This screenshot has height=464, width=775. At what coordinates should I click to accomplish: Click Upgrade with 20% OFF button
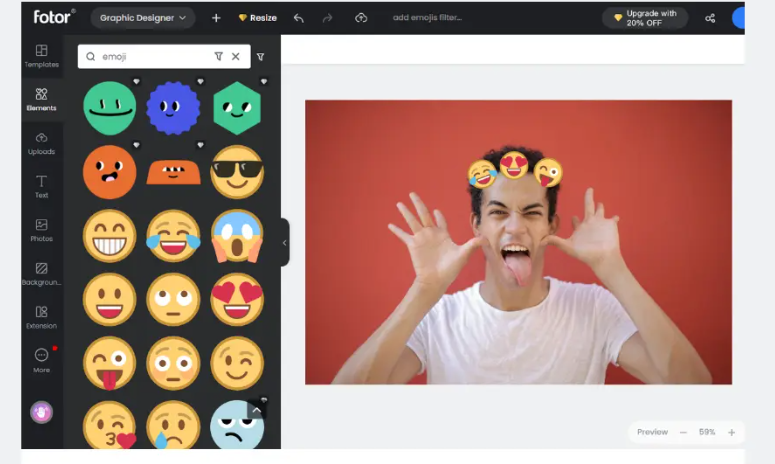tap(645, 18)
